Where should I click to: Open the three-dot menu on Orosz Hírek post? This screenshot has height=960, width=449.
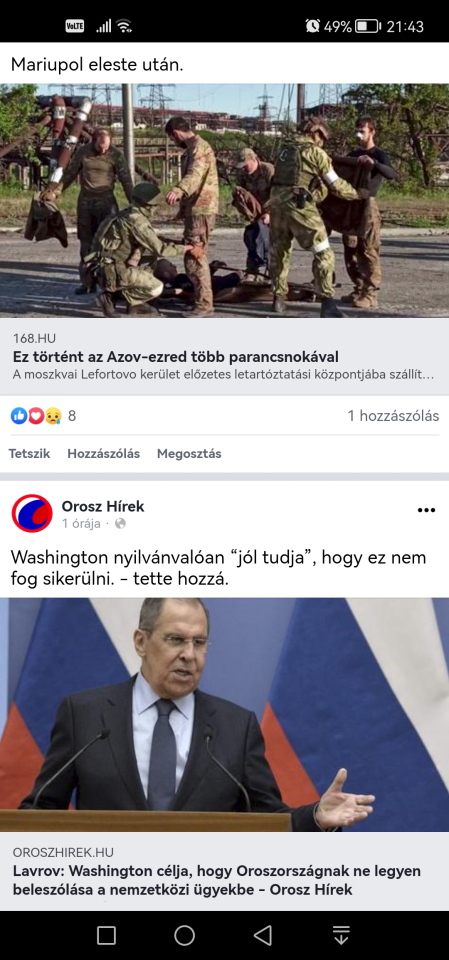tap(426, 510)
